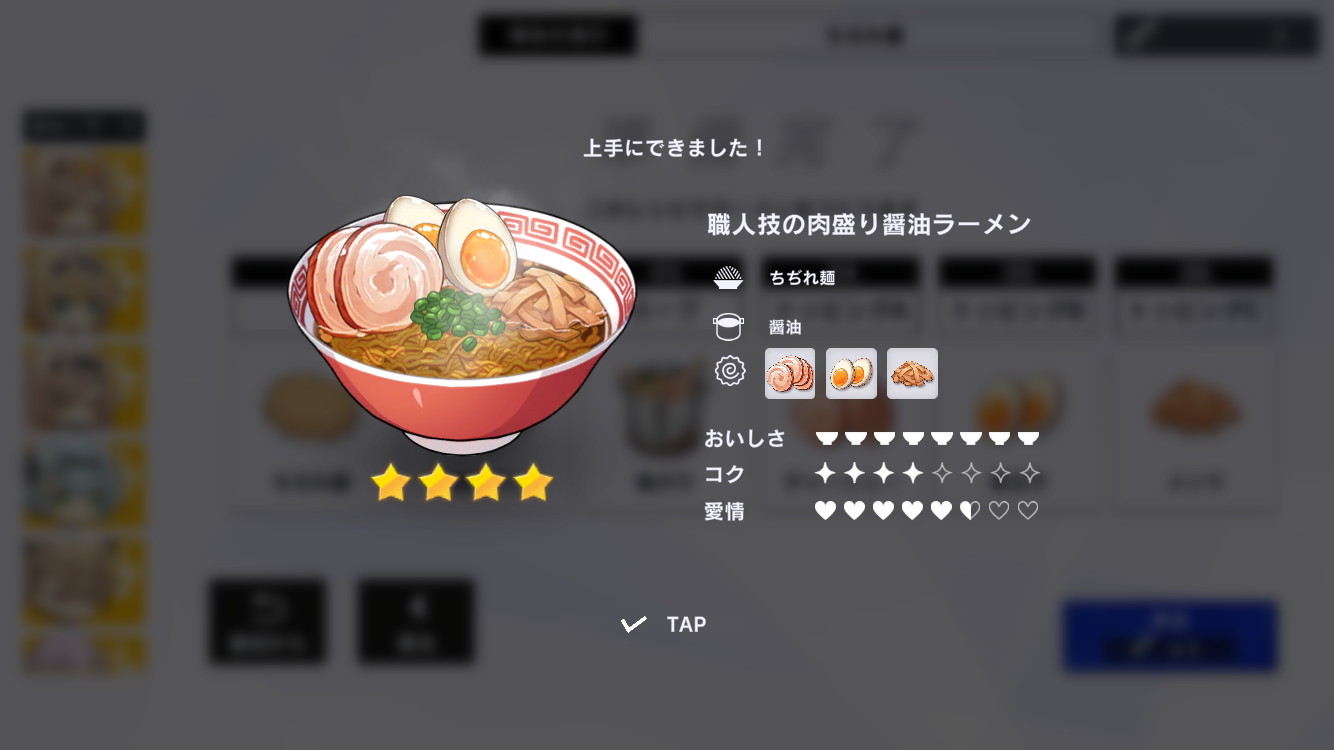Click the dish name 職人技の肉盛り醤油ラーメン

[869, 225]
